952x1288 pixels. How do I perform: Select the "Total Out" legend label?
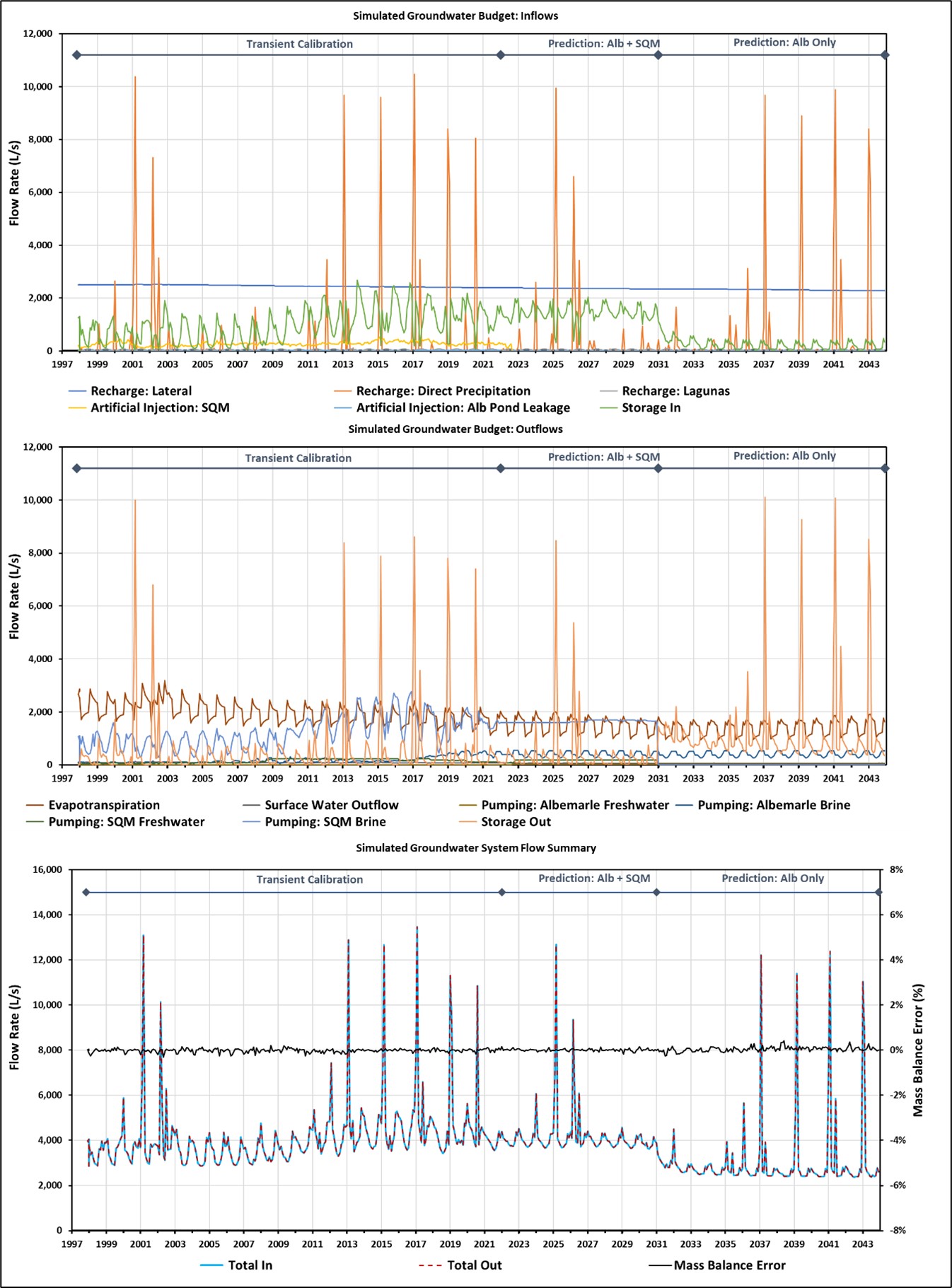475,1265
